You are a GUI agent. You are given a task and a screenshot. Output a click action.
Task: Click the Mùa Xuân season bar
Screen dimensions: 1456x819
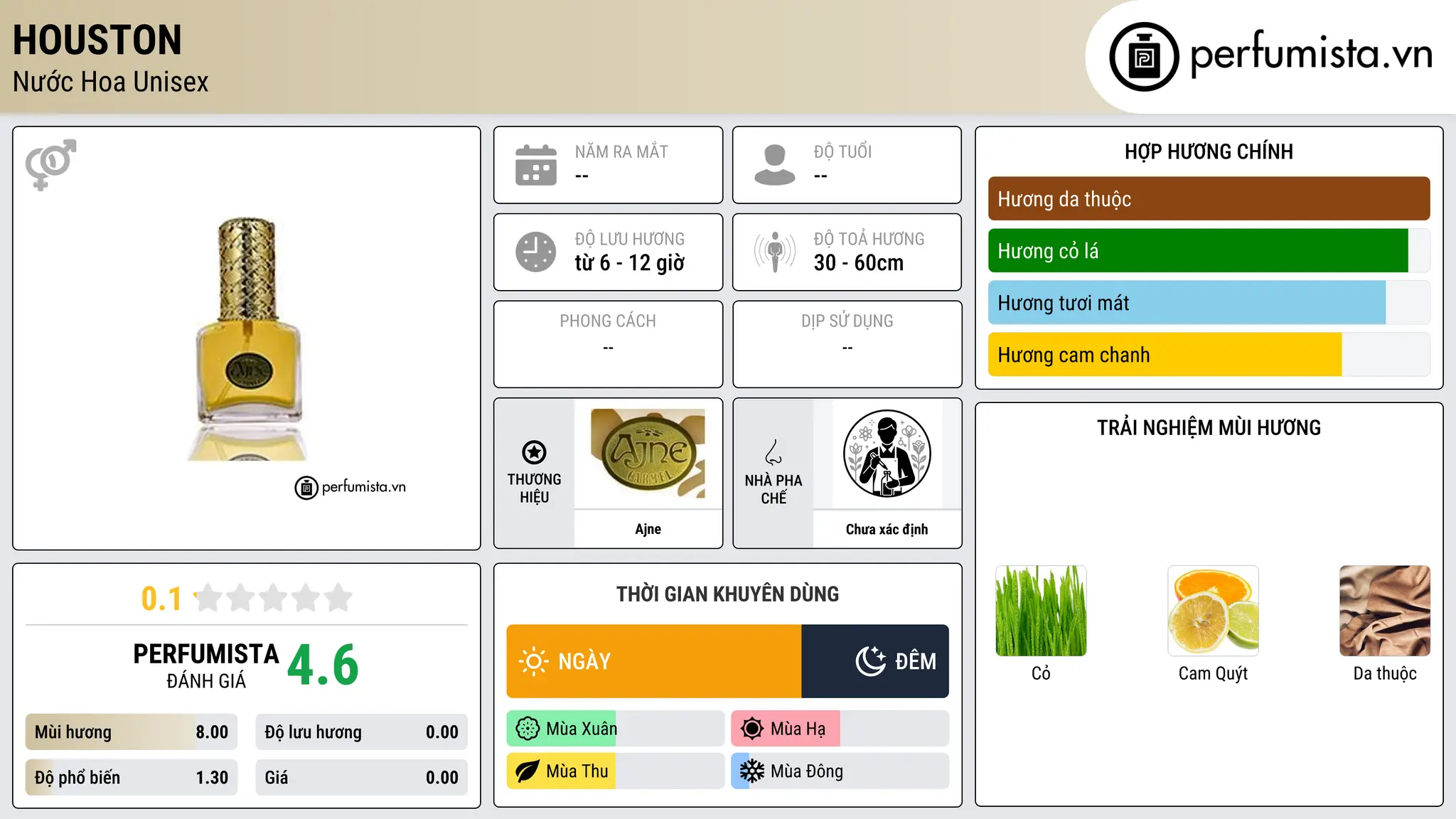[x=616, y=729]
